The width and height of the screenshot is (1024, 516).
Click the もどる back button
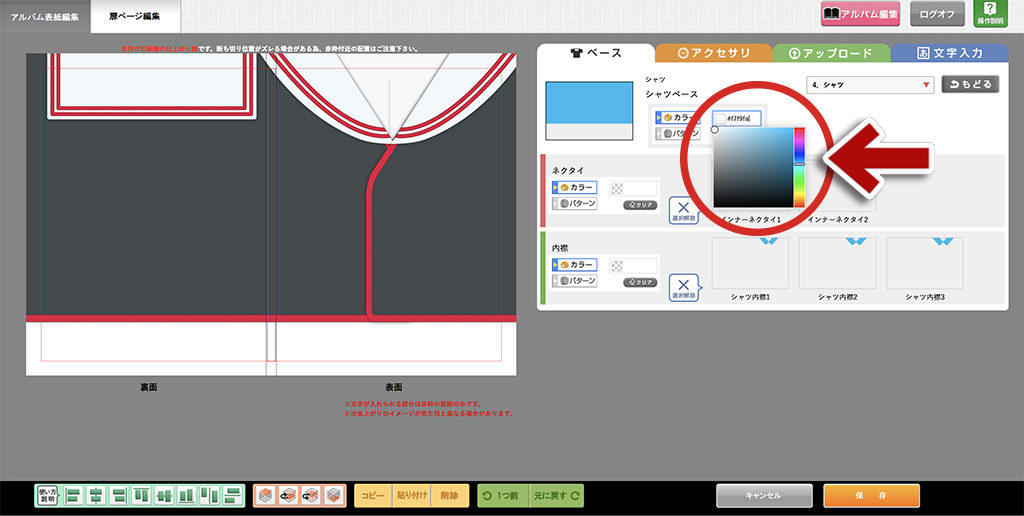click(970, 84)
